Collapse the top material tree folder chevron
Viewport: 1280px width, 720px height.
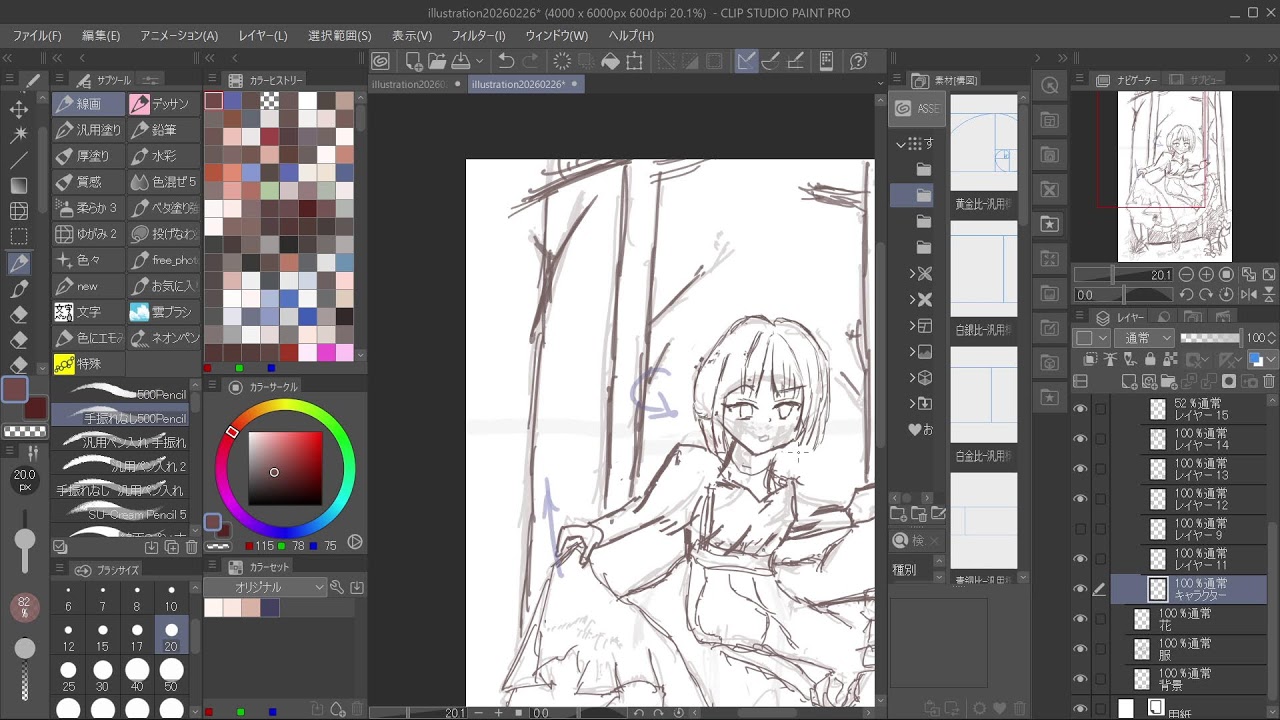(901, 144)
